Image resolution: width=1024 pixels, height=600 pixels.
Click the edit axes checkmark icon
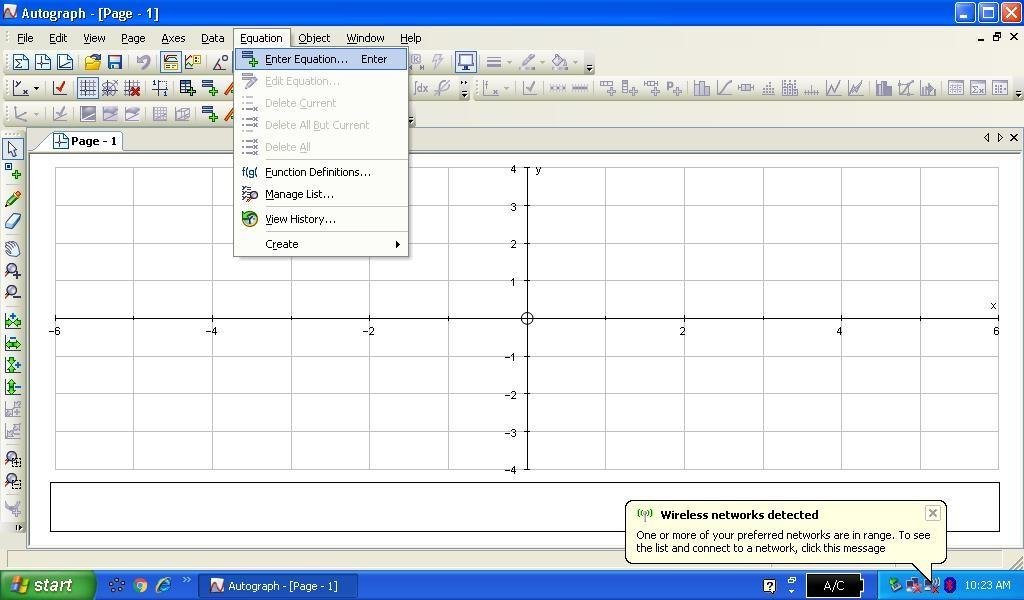tap(60, 88)
